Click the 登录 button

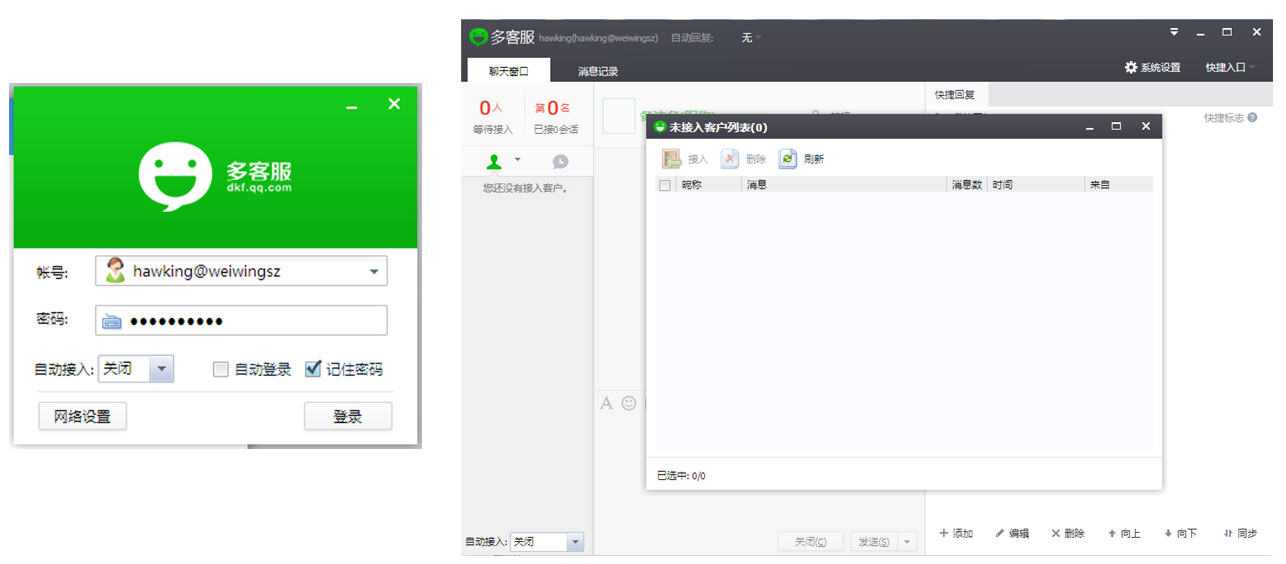[x=348, y=416]
